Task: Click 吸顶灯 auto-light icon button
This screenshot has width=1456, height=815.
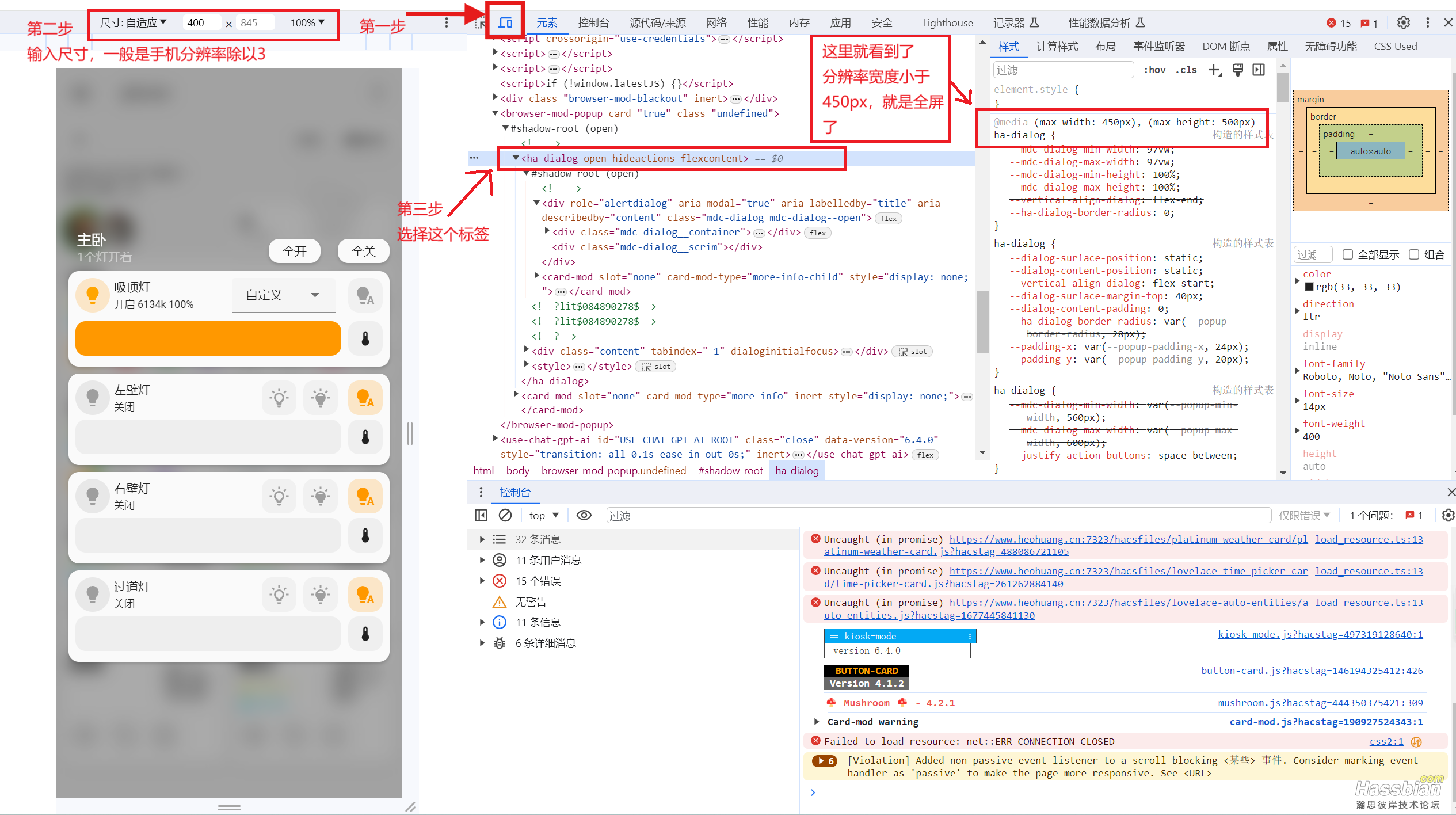Action: 365,295
